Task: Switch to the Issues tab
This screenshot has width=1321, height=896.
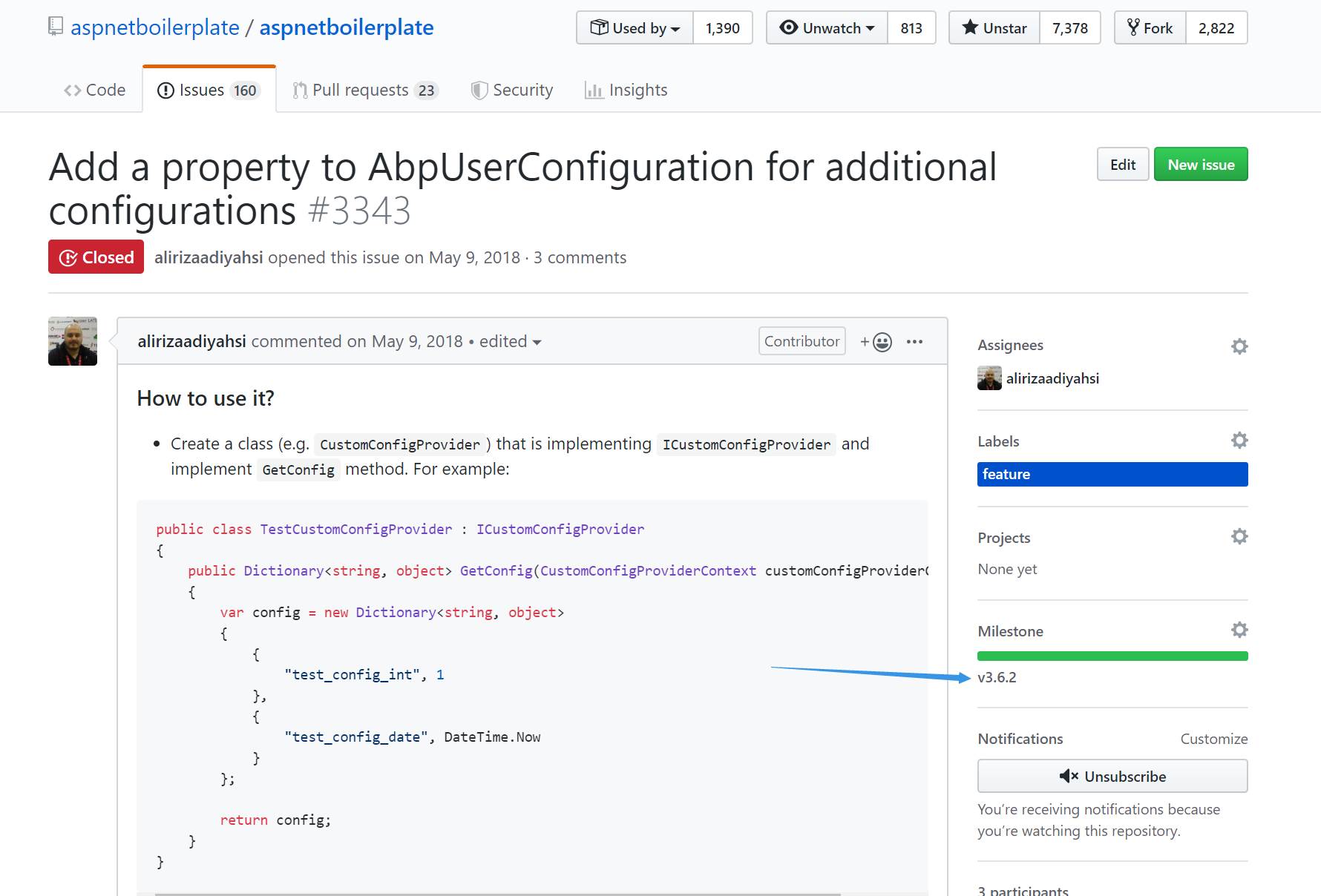Action: pyautogui.click(x=209, y=90)
